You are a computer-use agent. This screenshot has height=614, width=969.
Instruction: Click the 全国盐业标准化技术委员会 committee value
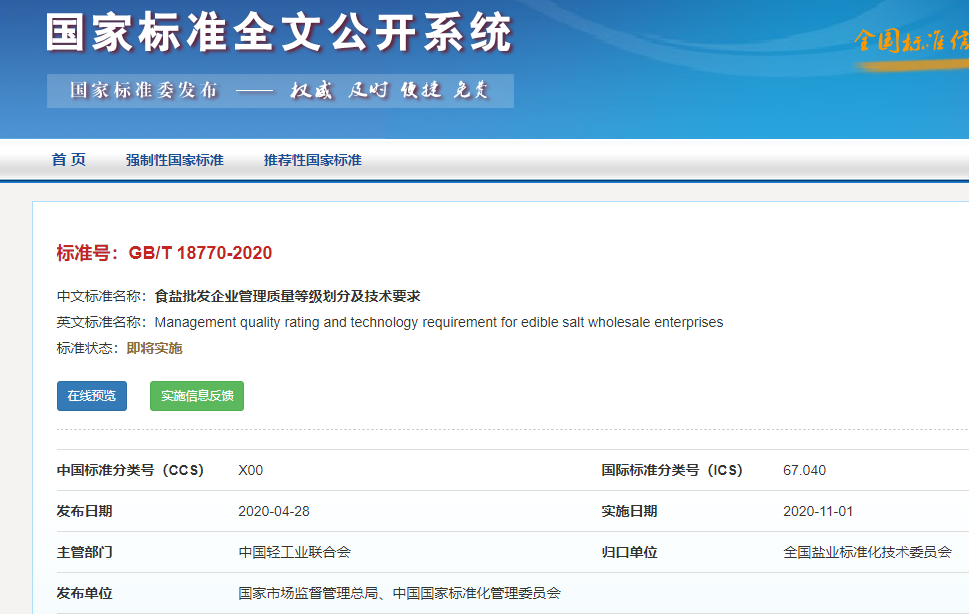coord(867,552)
